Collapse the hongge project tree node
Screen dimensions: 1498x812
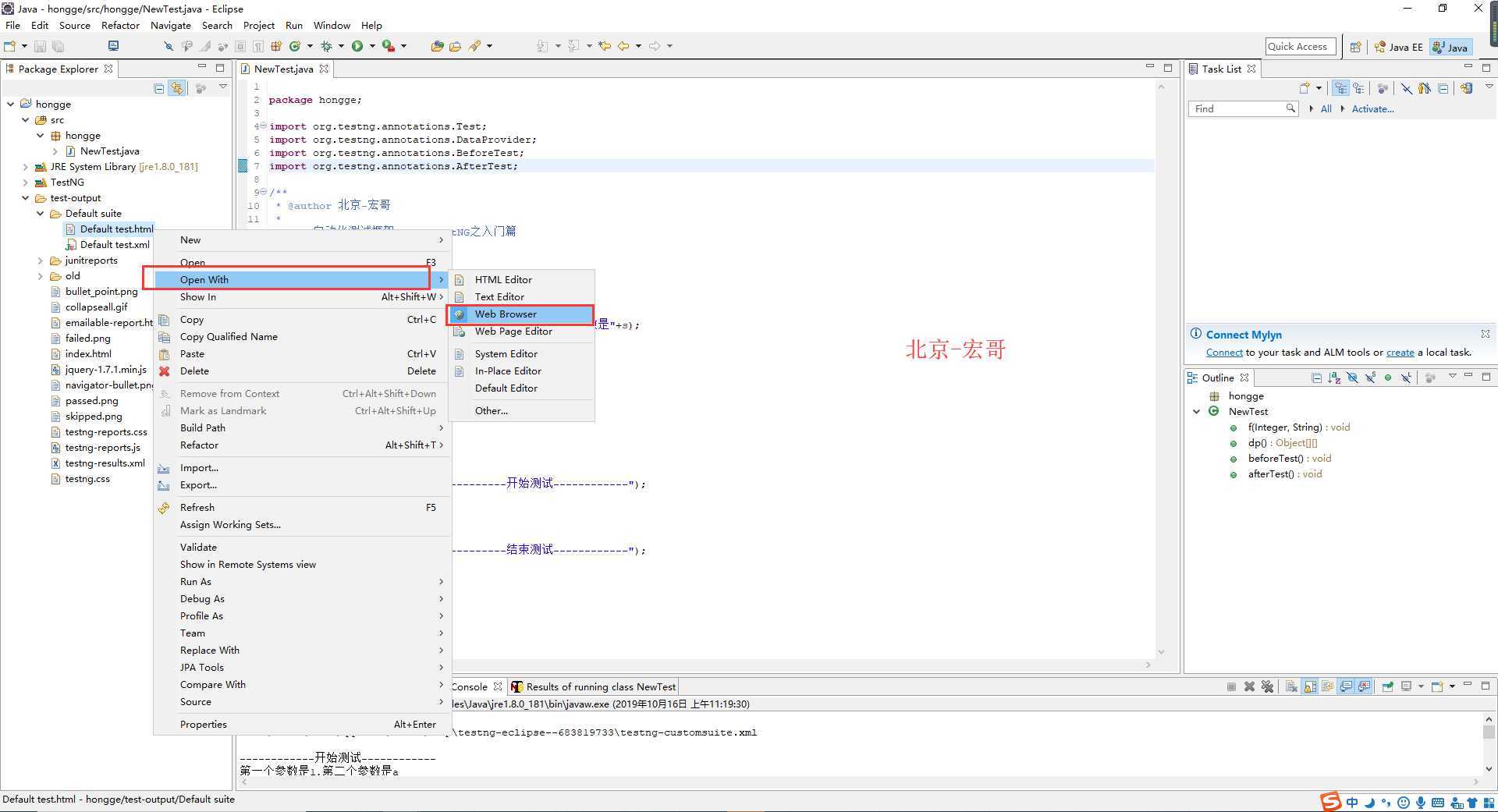point(10,104)
